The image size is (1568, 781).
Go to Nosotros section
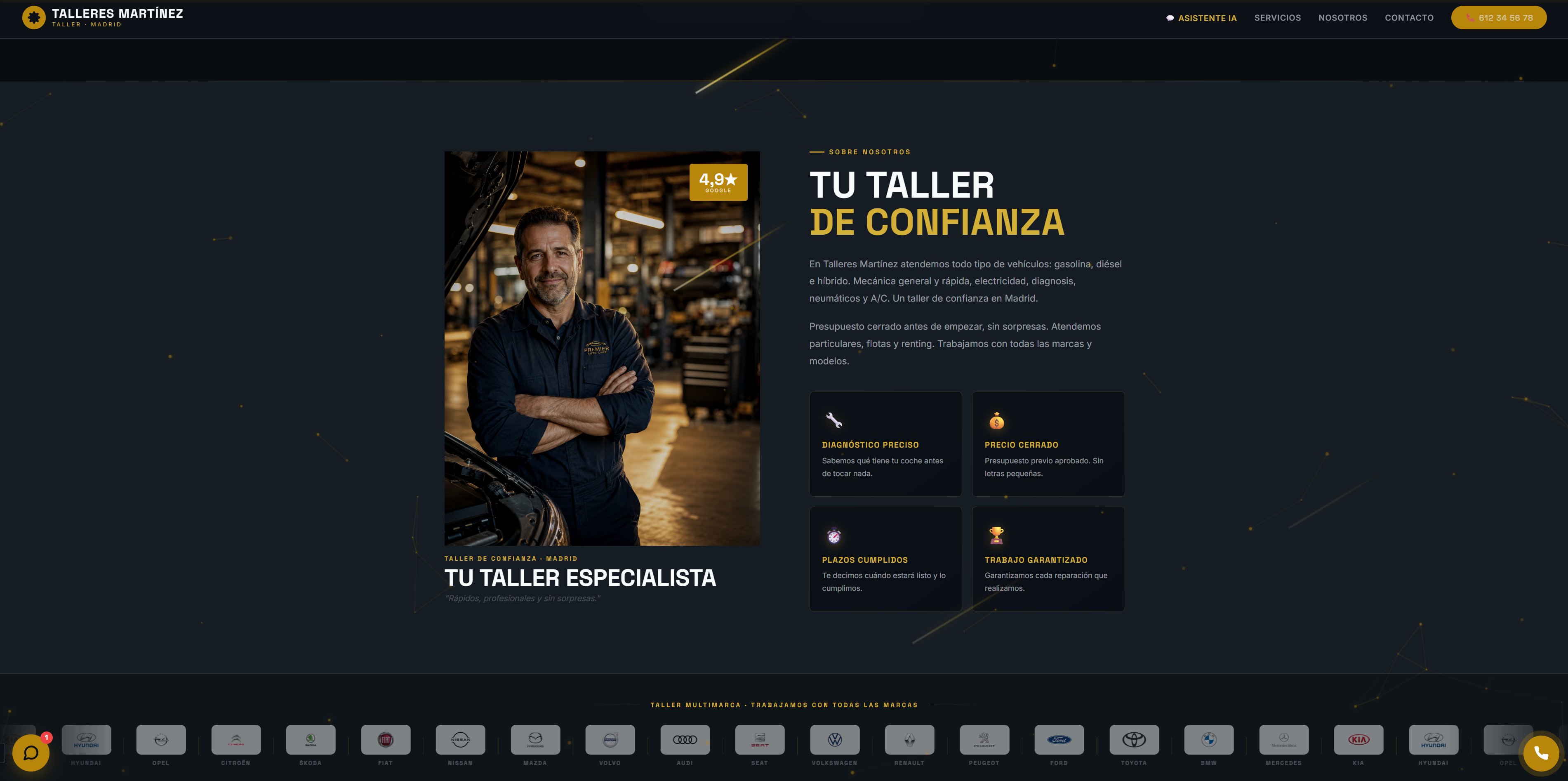pyautogui.click(x=1343, y=18)
